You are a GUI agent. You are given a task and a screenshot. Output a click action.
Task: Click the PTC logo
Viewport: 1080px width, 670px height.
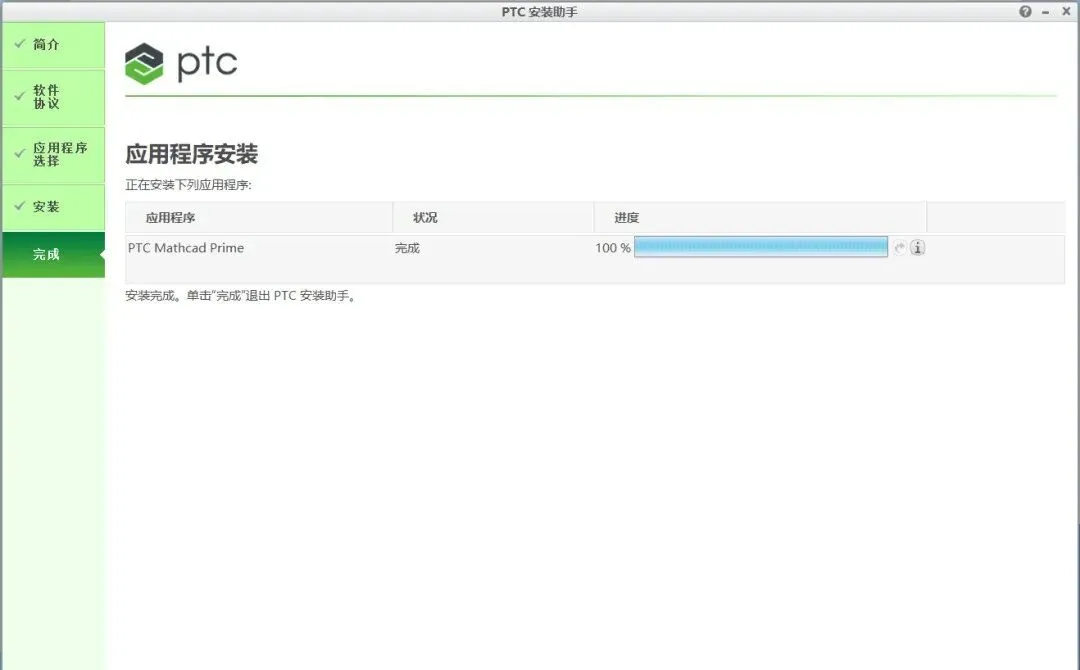coord(180,63)
